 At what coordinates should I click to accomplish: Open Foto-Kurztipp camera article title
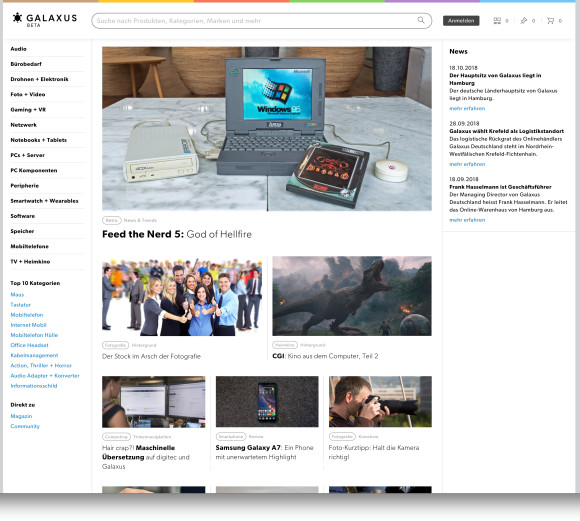coord(374,452)
